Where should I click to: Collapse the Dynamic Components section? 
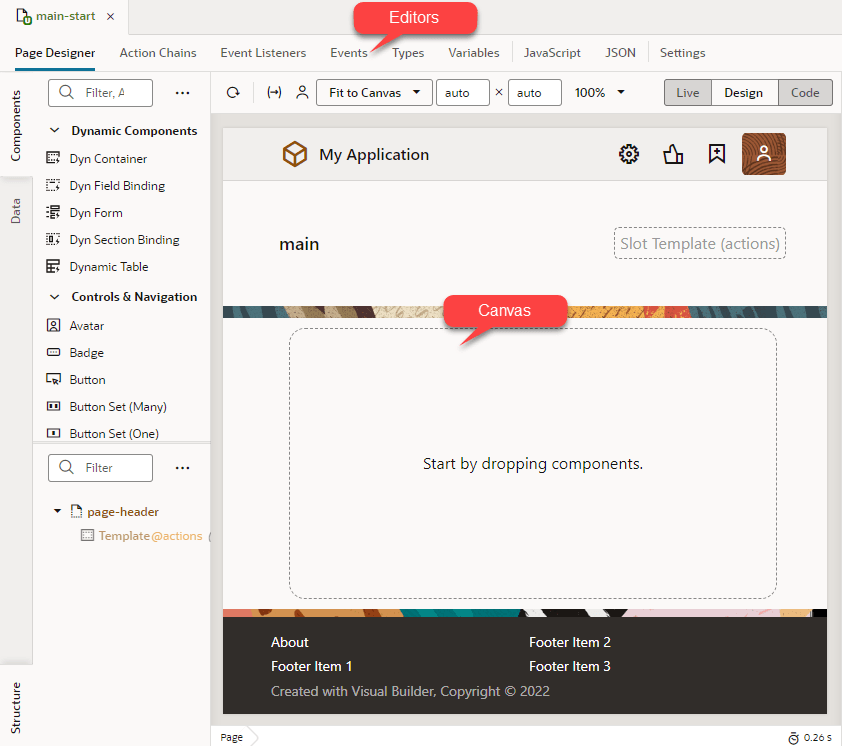click(55, 130)
